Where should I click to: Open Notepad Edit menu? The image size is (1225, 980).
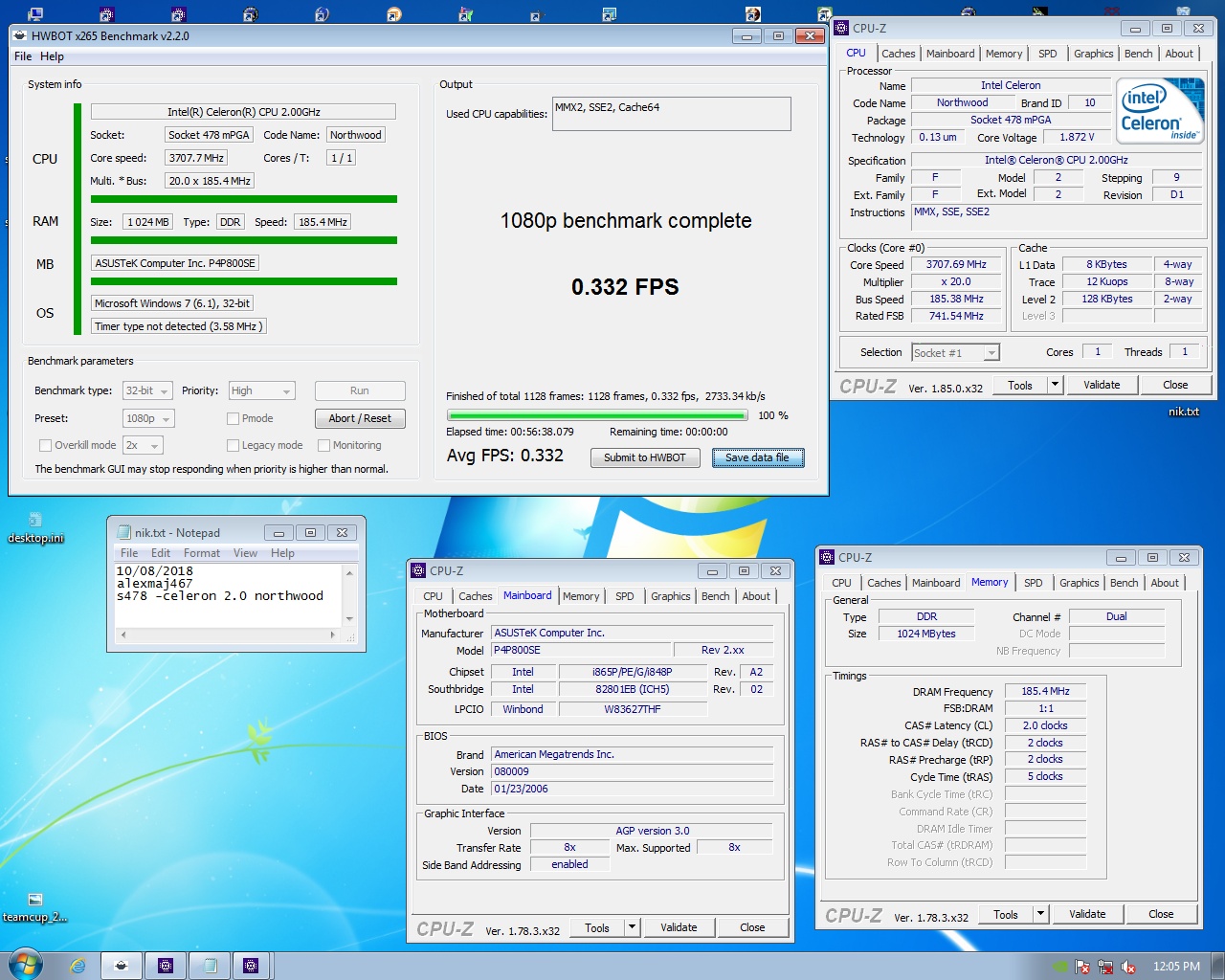pos(161,553)
